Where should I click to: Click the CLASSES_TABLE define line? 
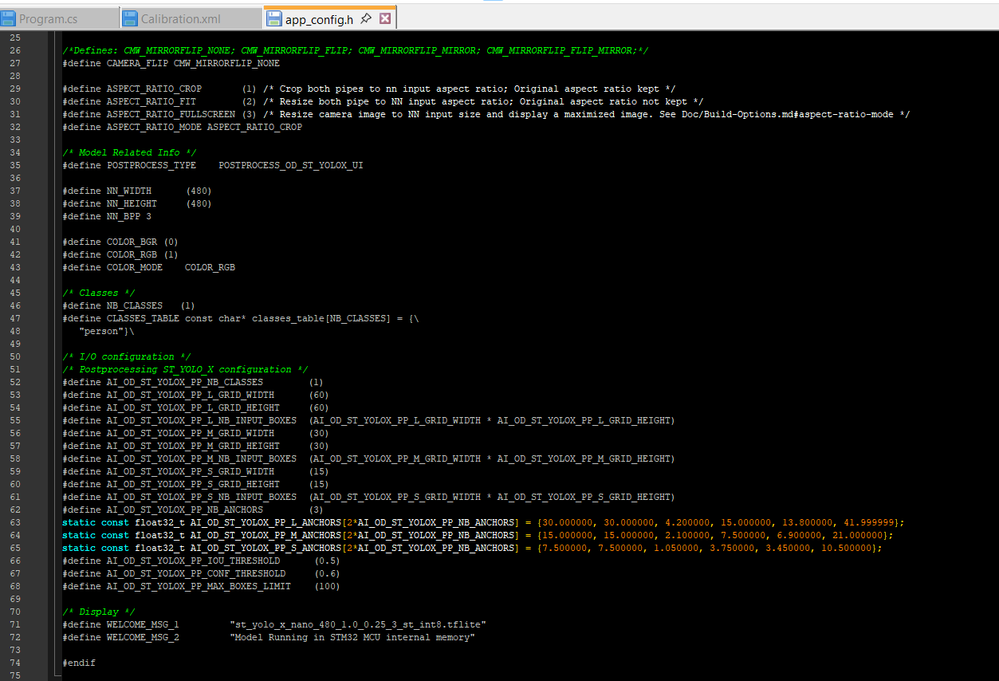click(240, 318)
